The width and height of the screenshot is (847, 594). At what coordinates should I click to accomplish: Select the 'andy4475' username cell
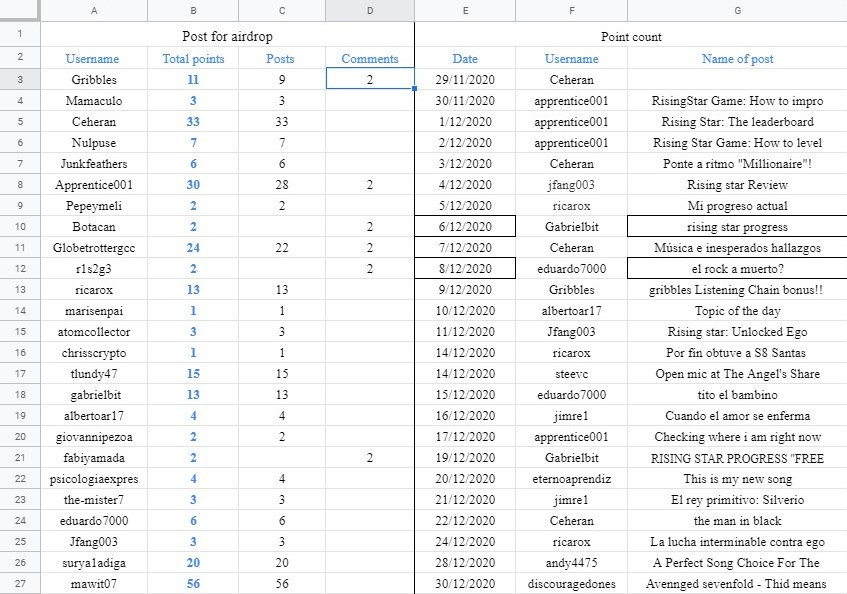572,563
